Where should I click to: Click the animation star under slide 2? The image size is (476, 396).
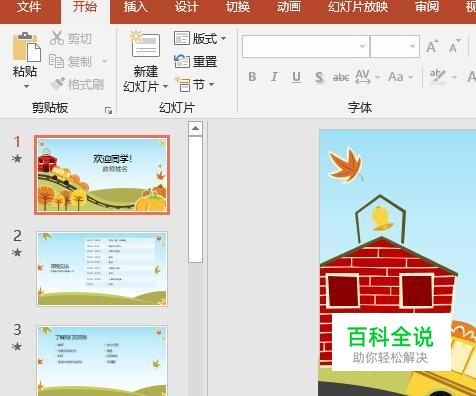(x=17, y=252)
